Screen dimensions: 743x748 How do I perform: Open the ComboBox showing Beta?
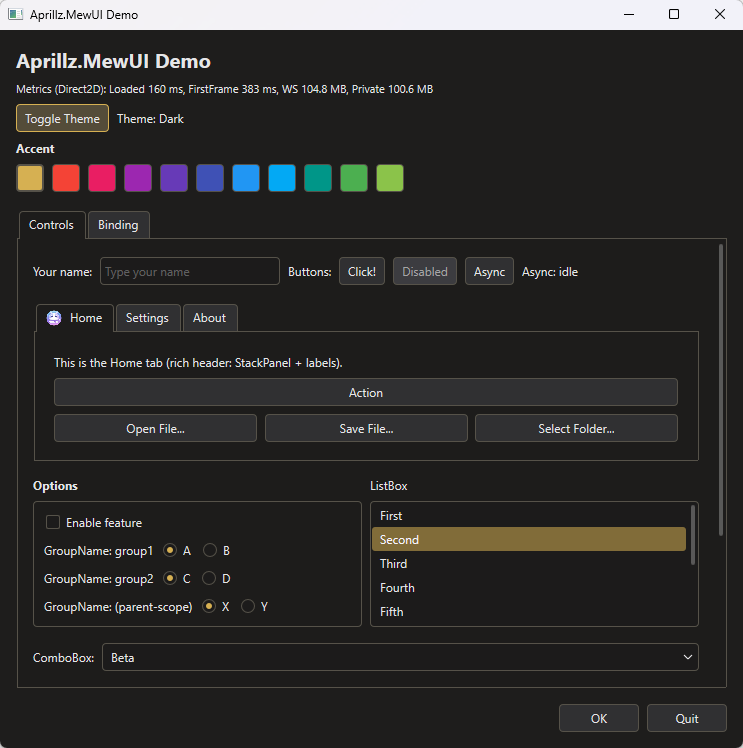400,657
